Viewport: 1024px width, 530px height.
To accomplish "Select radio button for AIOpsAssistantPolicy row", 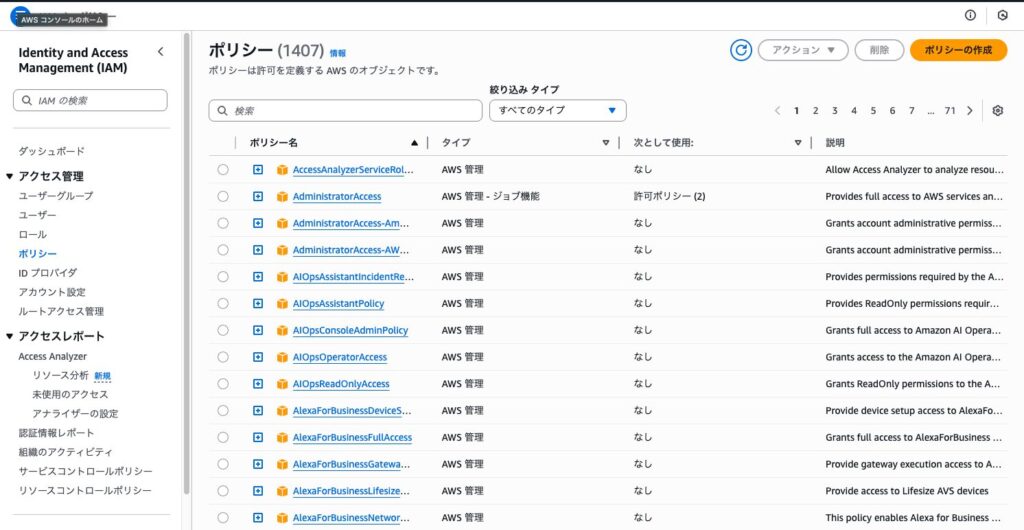I will (223, 304).
